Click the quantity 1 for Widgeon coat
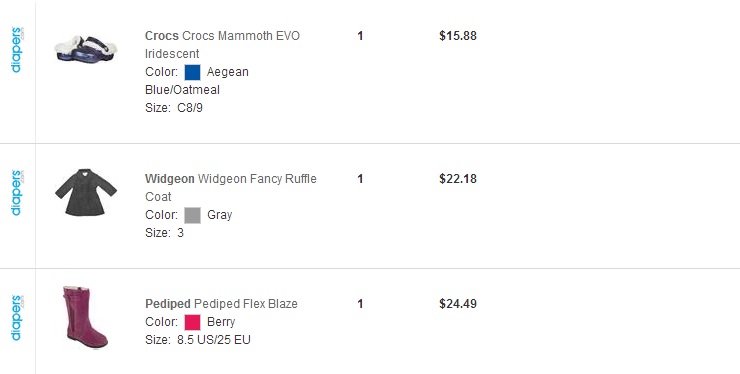Image resolution: width=740 pixels, height=374 pixels. [x=360, y=179]
